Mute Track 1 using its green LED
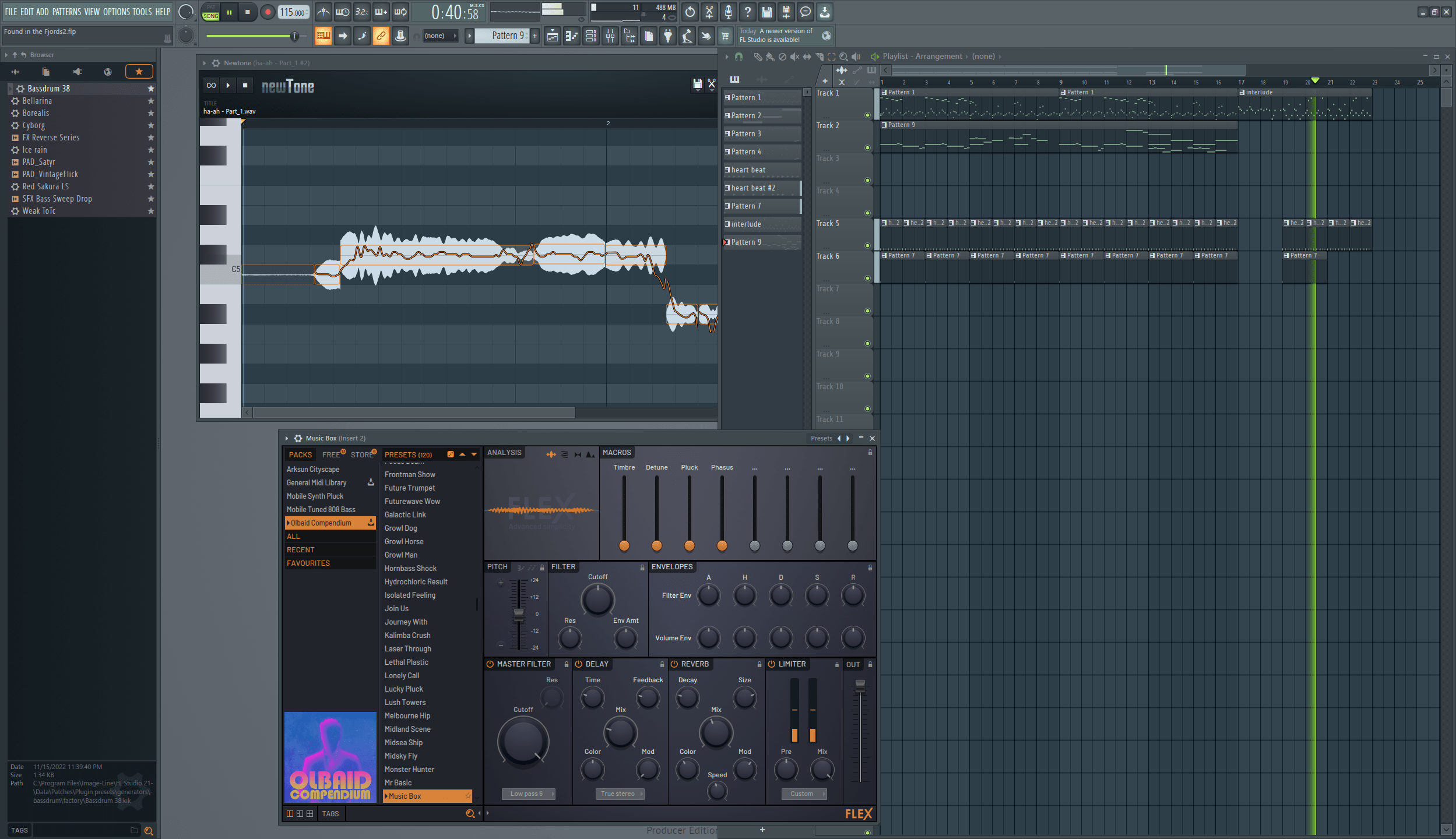 [867, 115]
